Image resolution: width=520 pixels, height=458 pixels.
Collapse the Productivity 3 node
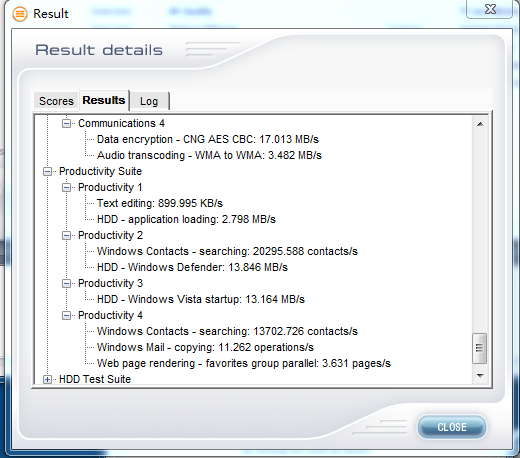66,284
